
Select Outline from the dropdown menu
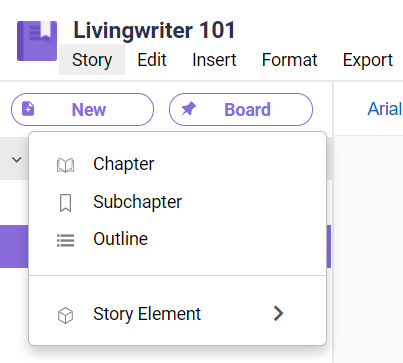(177, 239)
